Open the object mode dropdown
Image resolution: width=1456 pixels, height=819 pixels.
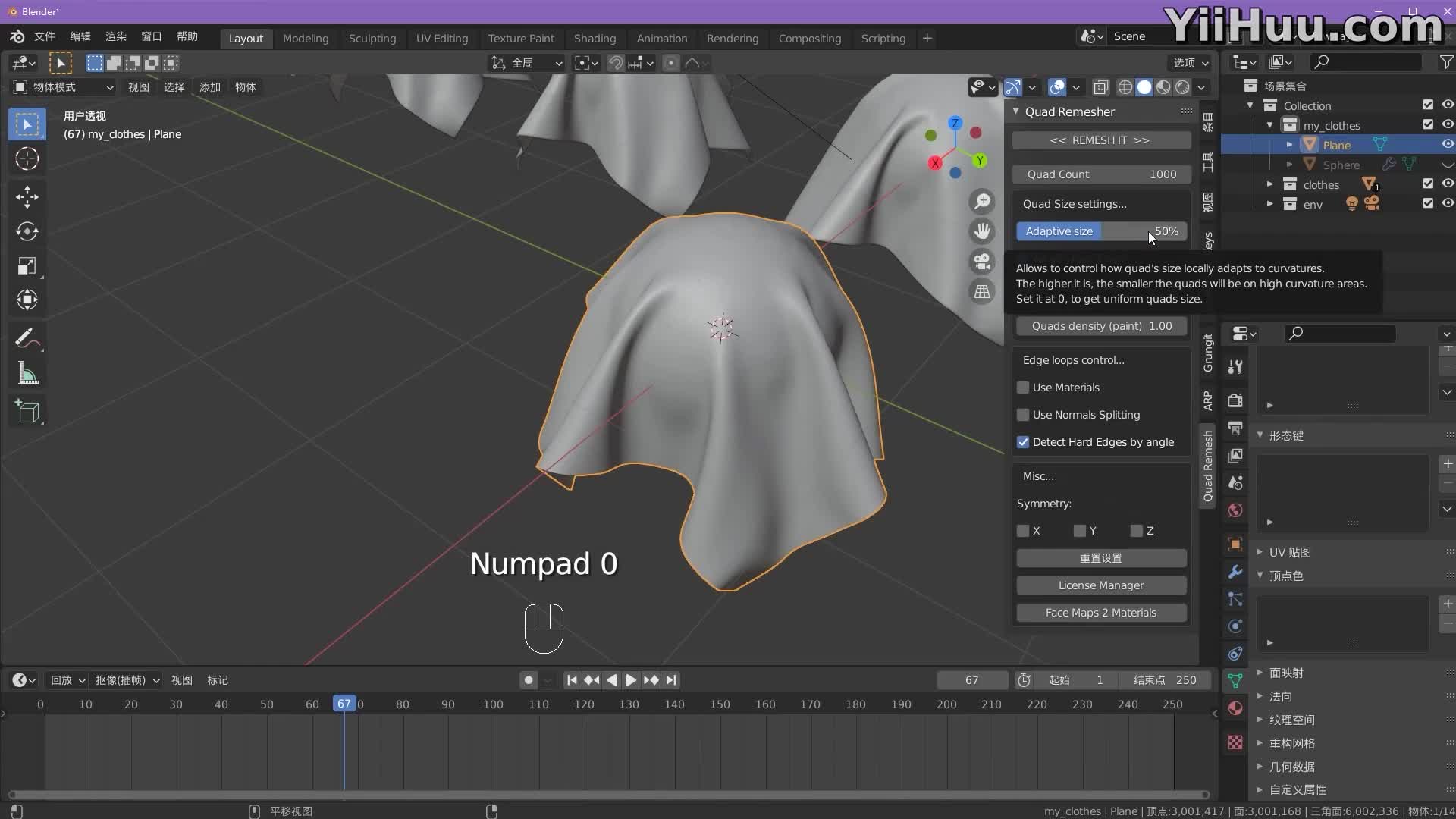[64, 87]
